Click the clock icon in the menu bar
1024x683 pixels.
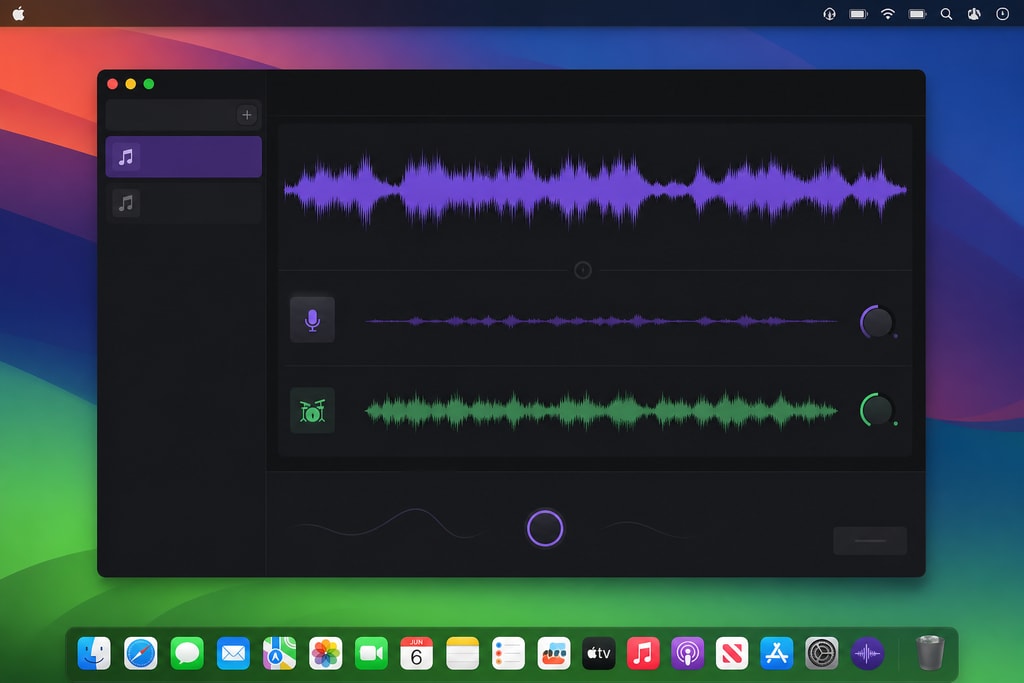pyautogui.click(x=1002, y=14)
